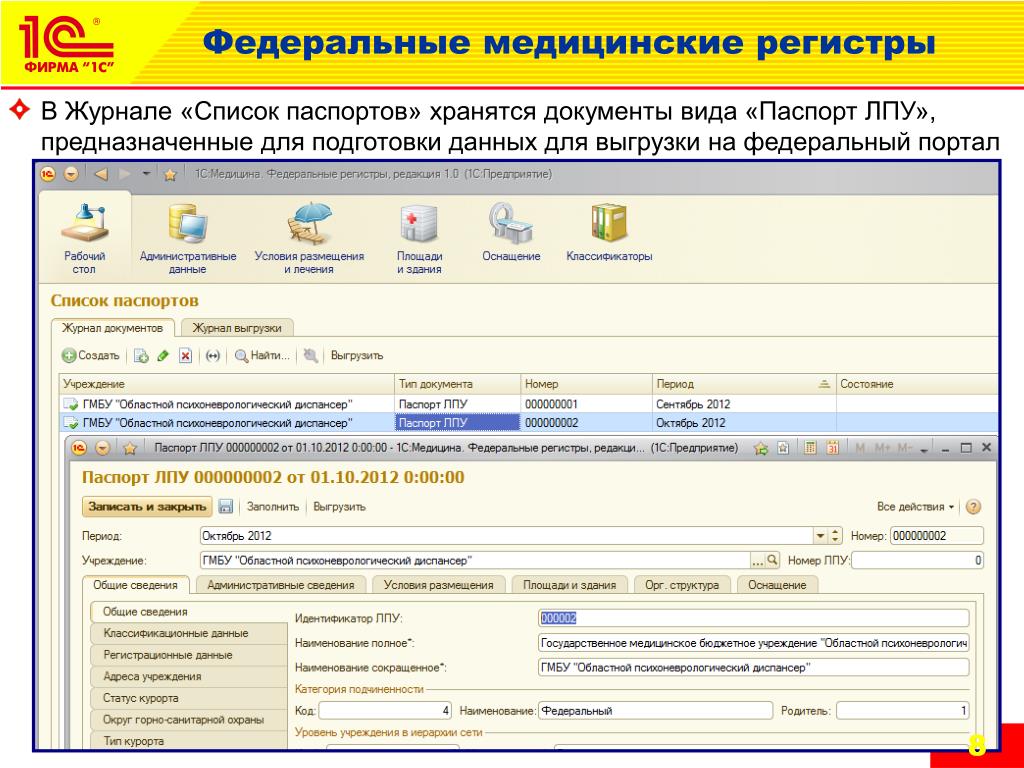Select Округ горно-санитарной охраны side item
This screenshot has width=1024, height=768.
tap(189, 720)
